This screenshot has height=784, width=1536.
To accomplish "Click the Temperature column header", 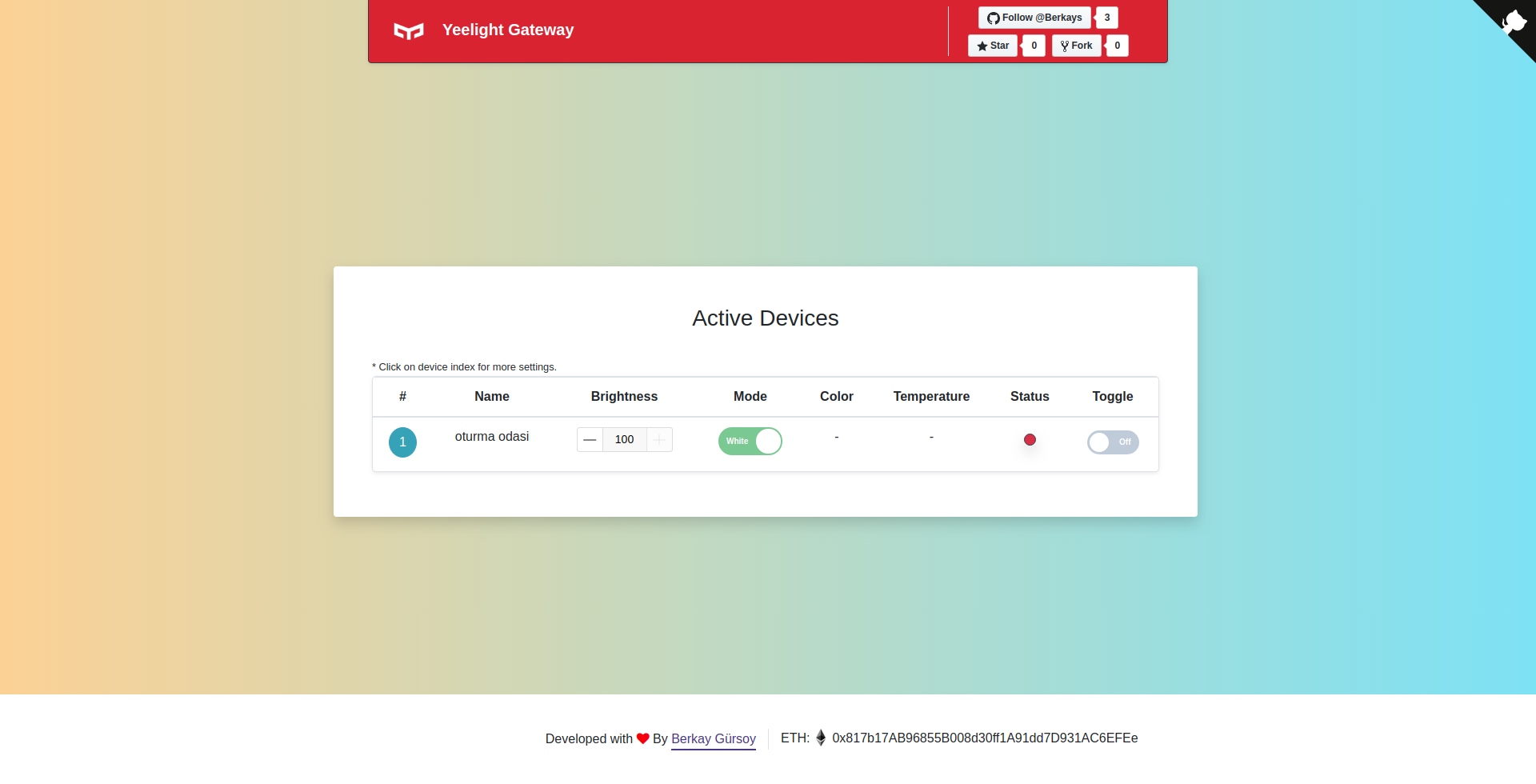I will (x=931, y=396).
